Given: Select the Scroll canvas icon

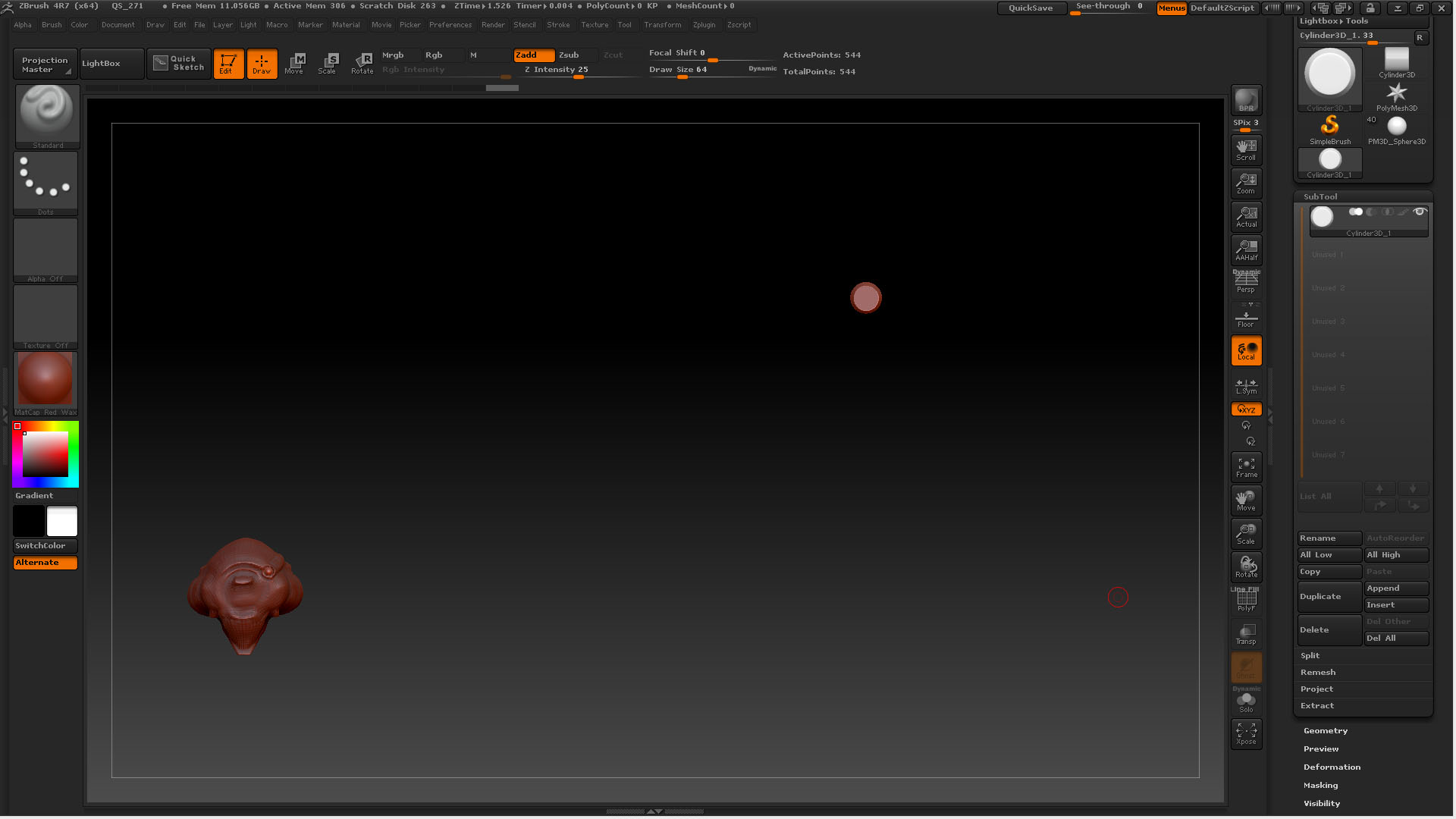Looking at the screenshot, I should click(x=1246, y=149).
